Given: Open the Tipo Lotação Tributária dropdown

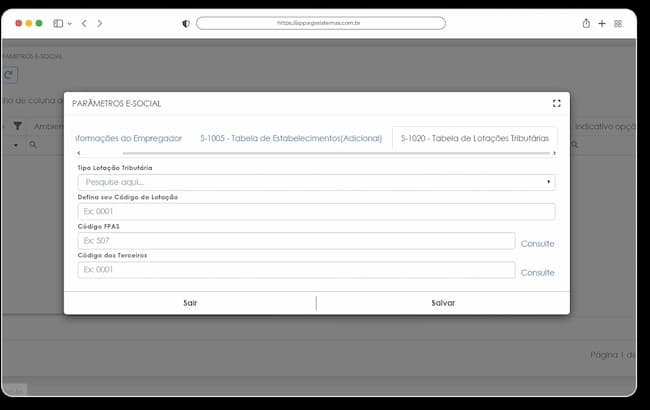Looking at the screenshot, I should pos(316,182).
